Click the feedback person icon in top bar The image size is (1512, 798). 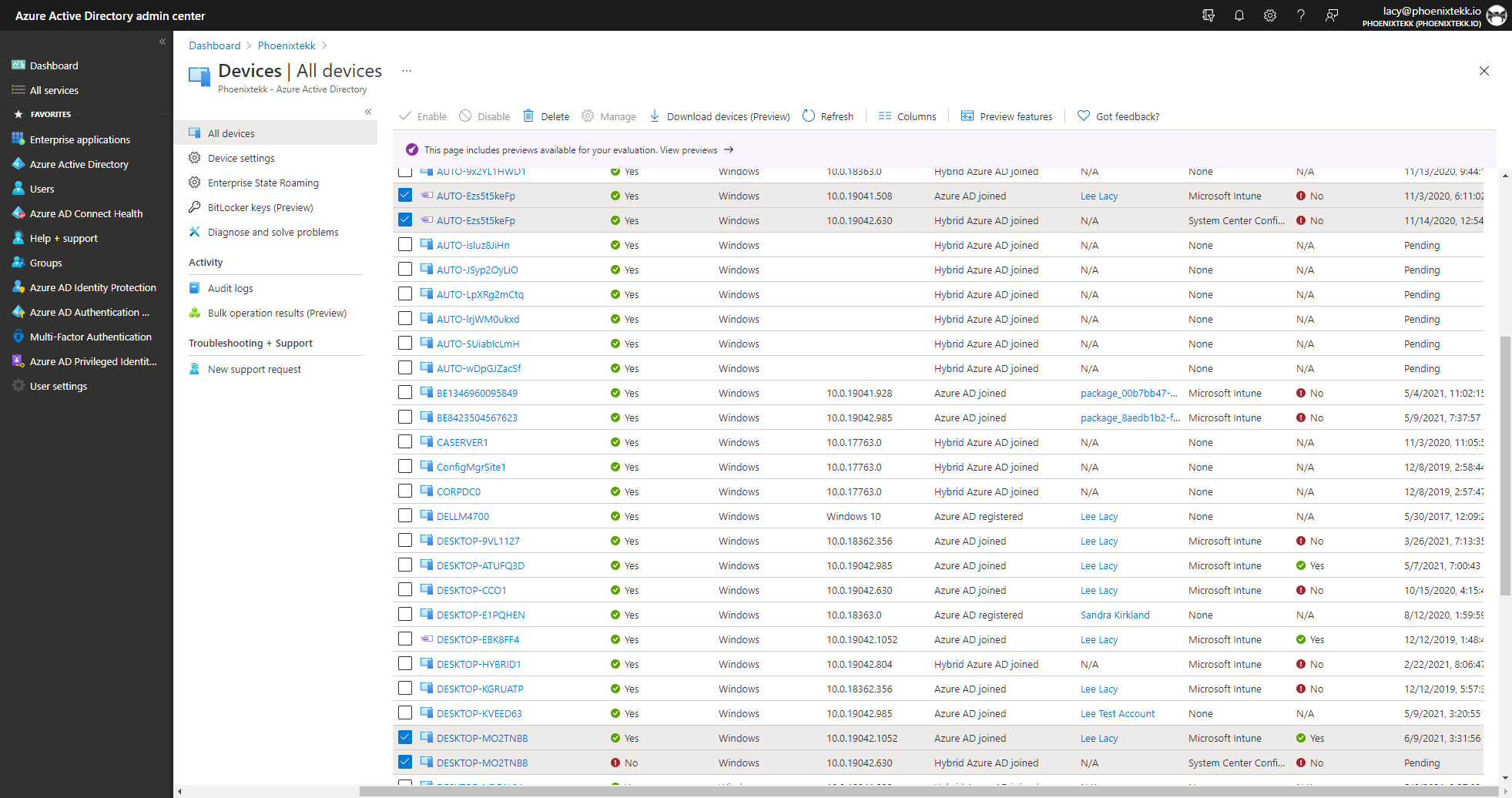tap(1332, 15)
